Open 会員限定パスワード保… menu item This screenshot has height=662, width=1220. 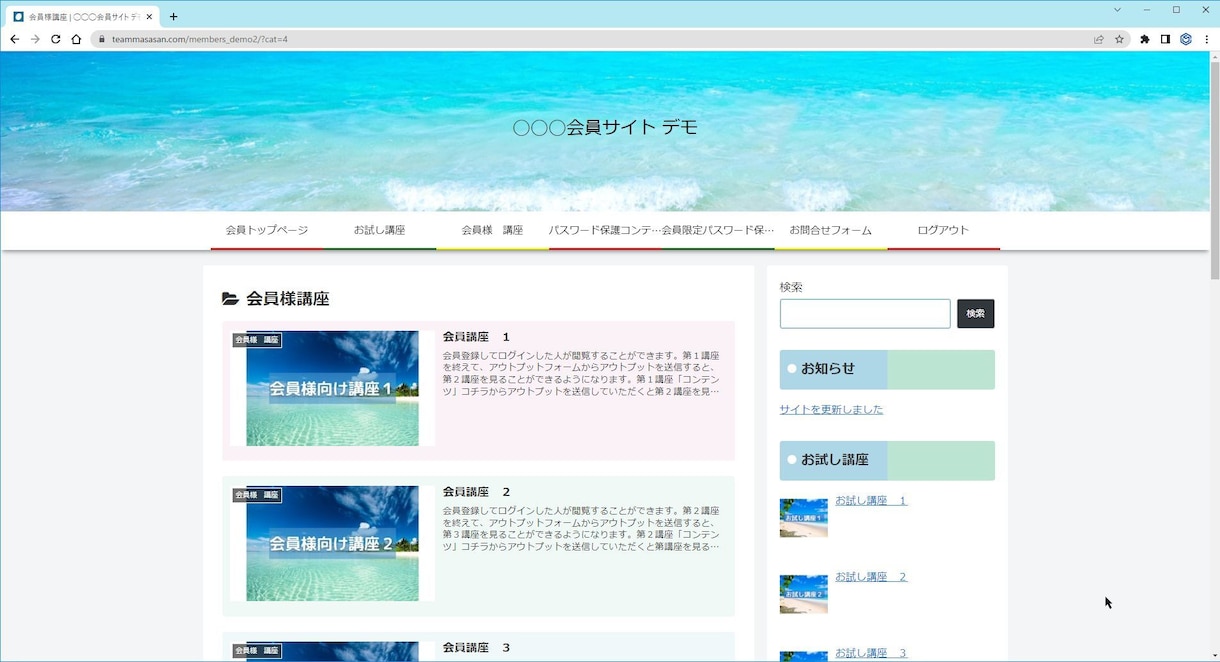(718, 230)
